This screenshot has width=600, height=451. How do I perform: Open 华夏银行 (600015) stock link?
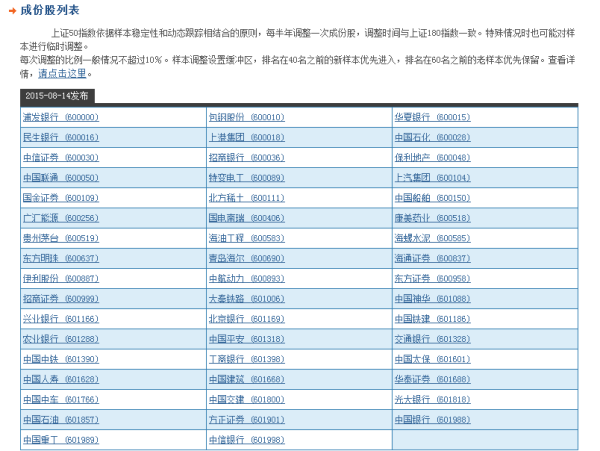[432, 117]
